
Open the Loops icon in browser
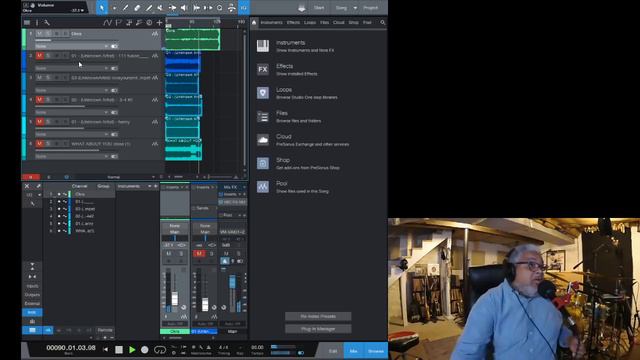(263, 93)
